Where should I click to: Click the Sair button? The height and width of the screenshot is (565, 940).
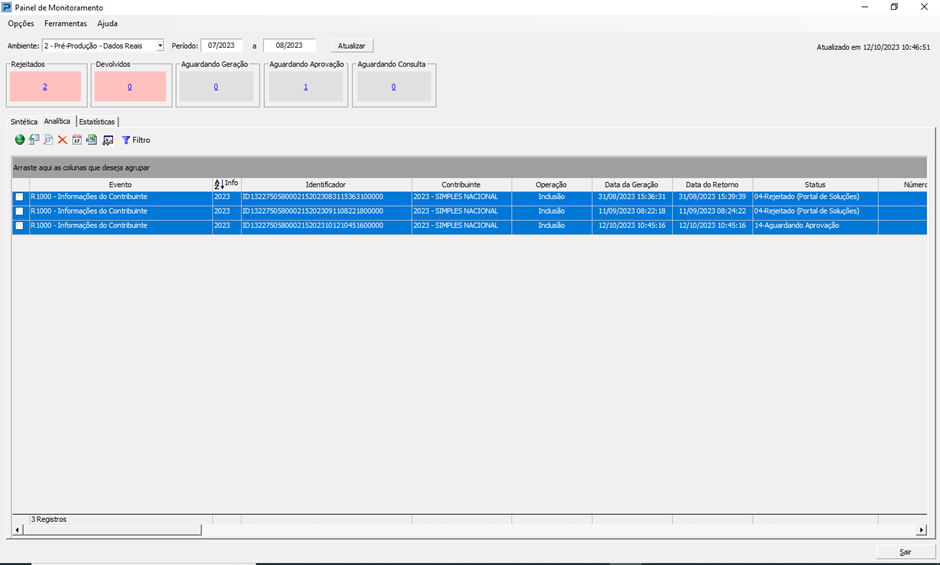pyautogui.click(x=905, y=552)
